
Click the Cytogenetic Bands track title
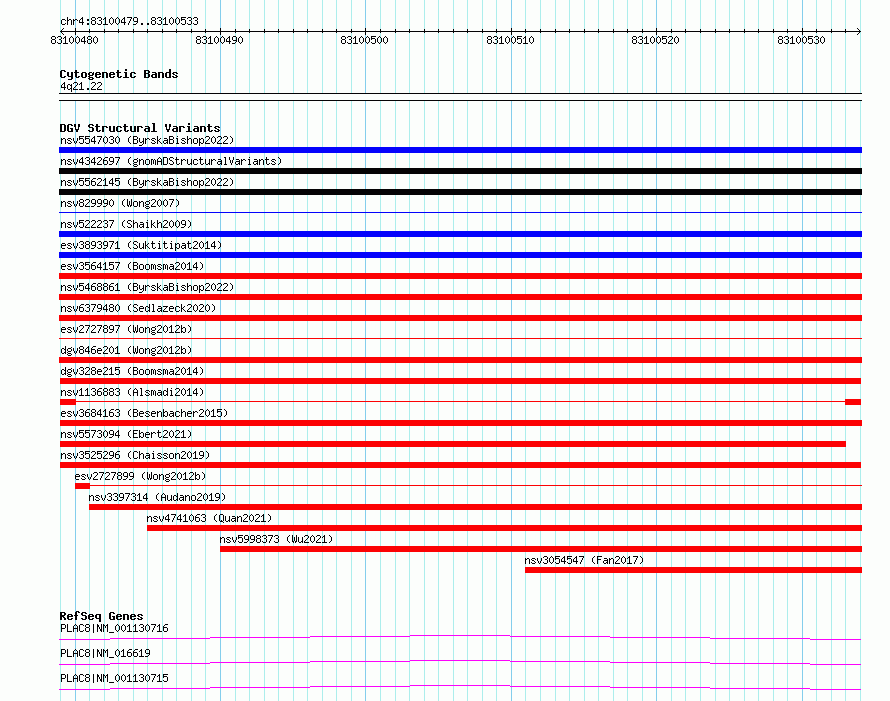pyautogui.click(x=119, y=74)
